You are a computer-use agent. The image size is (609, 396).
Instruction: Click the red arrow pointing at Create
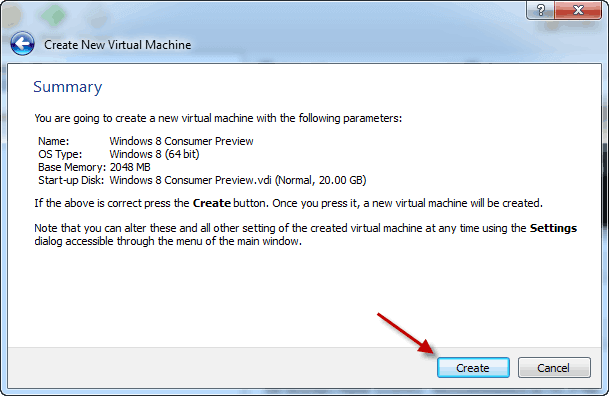(x=405, y=333)
